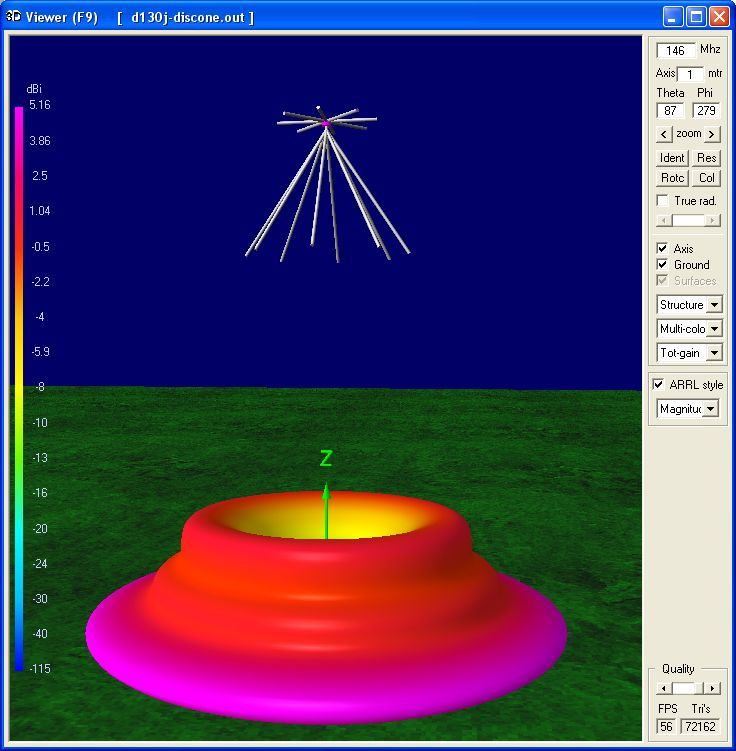
Task: Maximize the 3D Viewer window
Action: click(696, 17)
